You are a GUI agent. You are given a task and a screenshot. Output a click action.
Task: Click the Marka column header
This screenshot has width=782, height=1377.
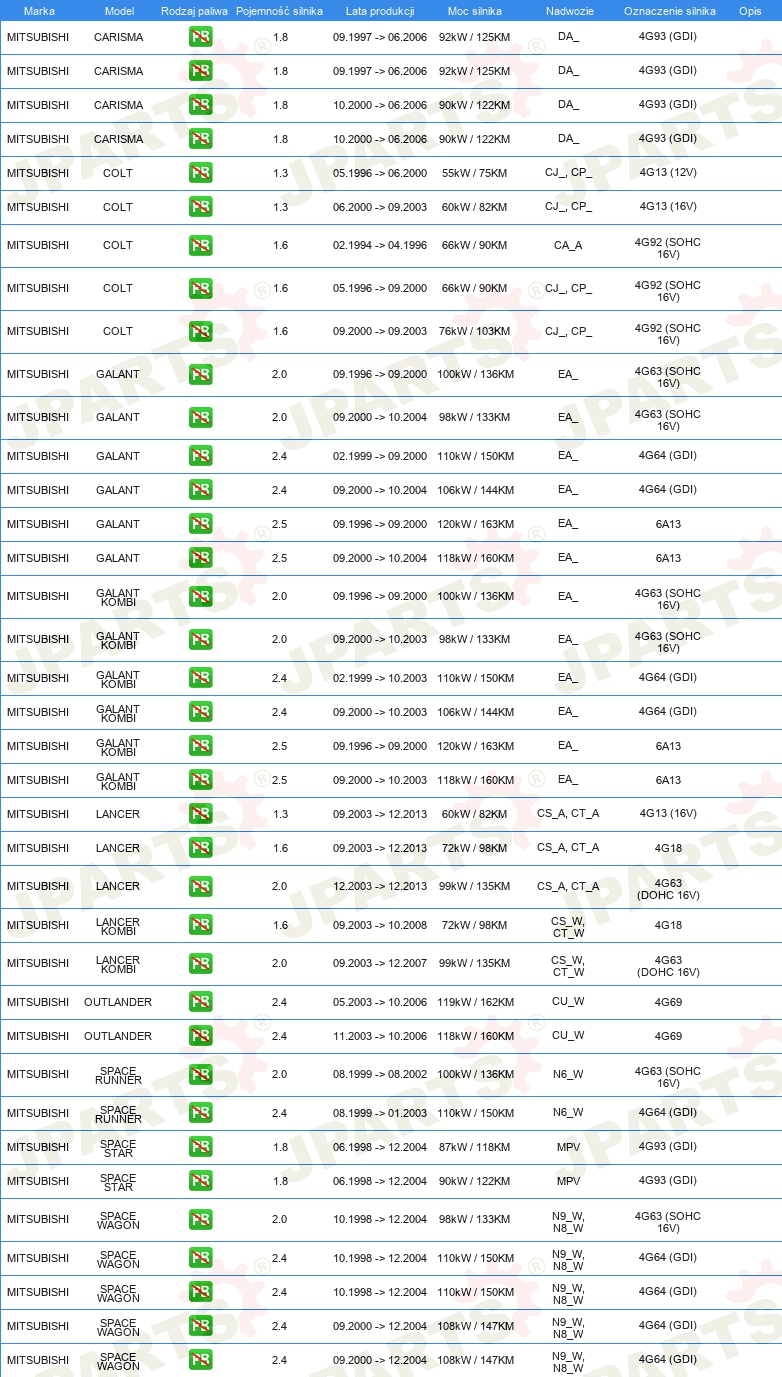[39, 11]
